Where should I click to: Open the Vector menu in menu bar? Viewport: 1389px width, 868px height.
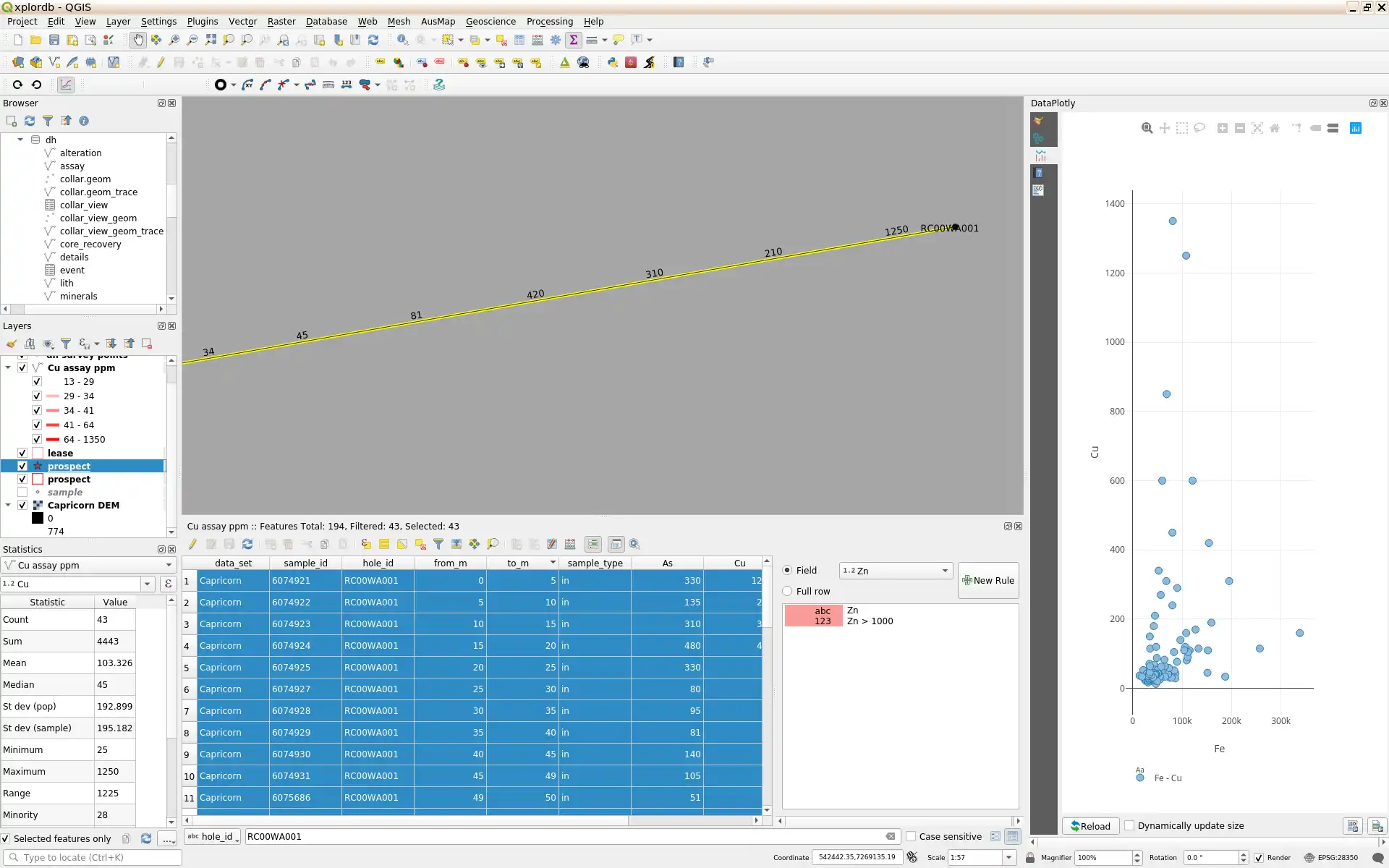[243, 21]
